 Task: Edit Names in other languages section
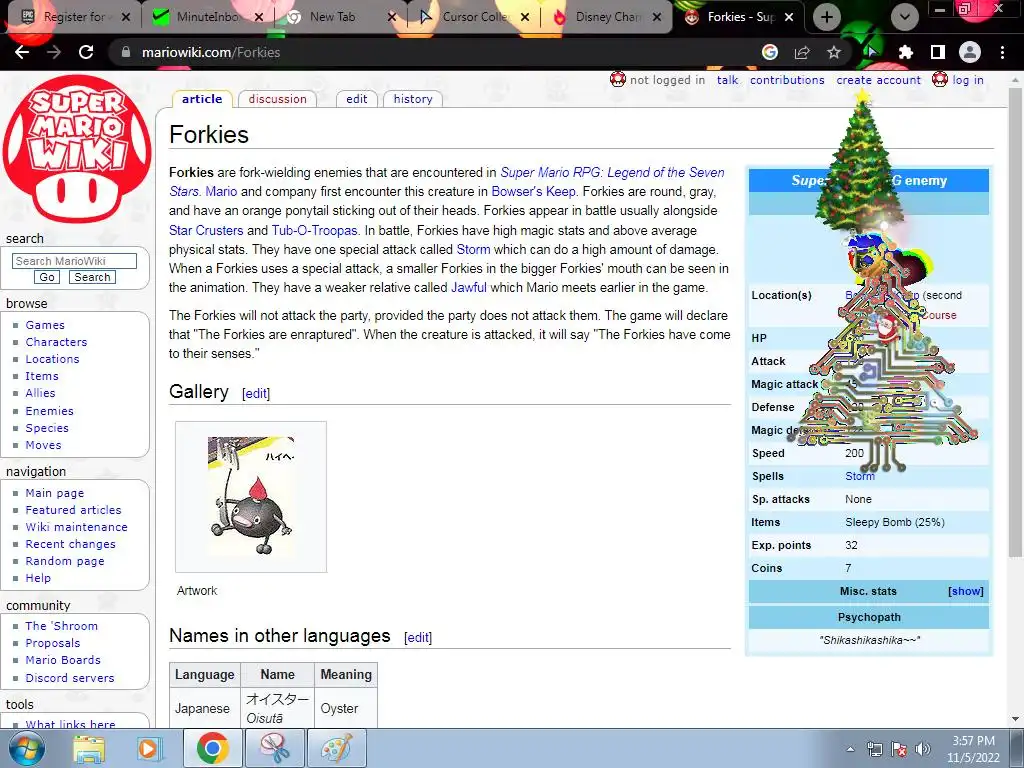[x=418, y=637]
